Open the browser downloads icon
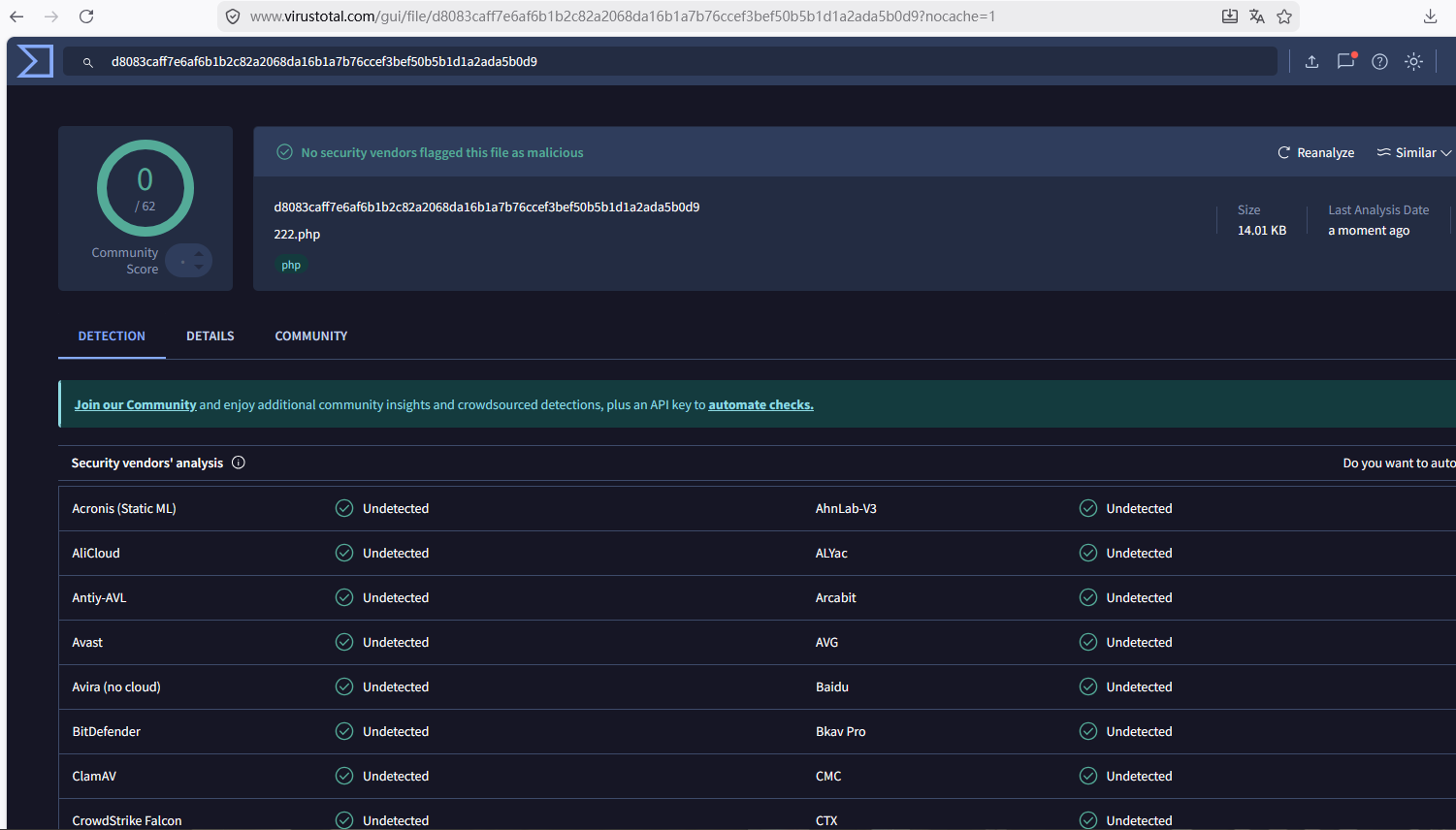1456x830 pixels. (1430, 16)
